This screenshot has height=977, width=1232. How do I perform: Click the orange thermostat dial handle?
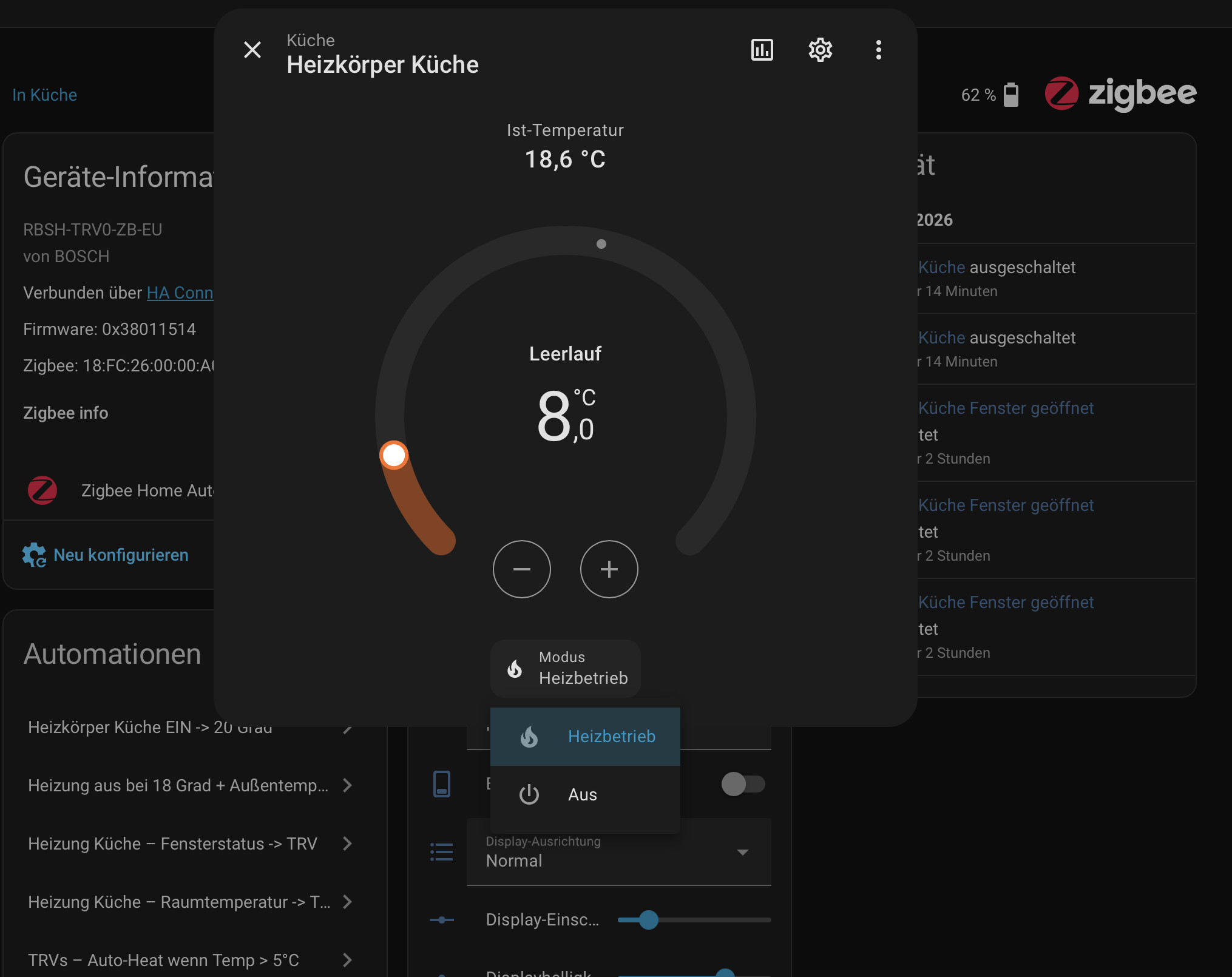[x=394, y=455]
